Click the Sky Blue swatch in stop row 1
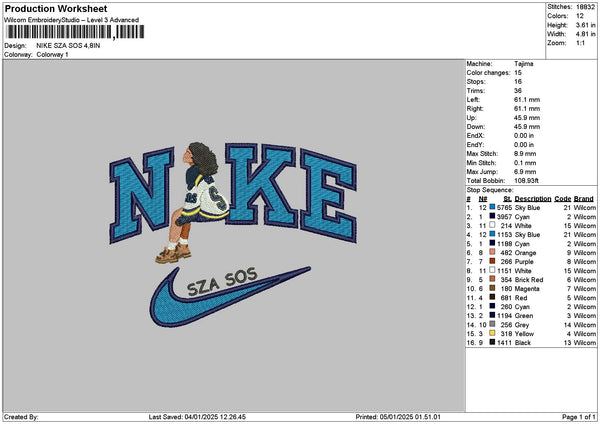Image resolution: width=600 pixels, height=424 pixels. pos(492,207)
